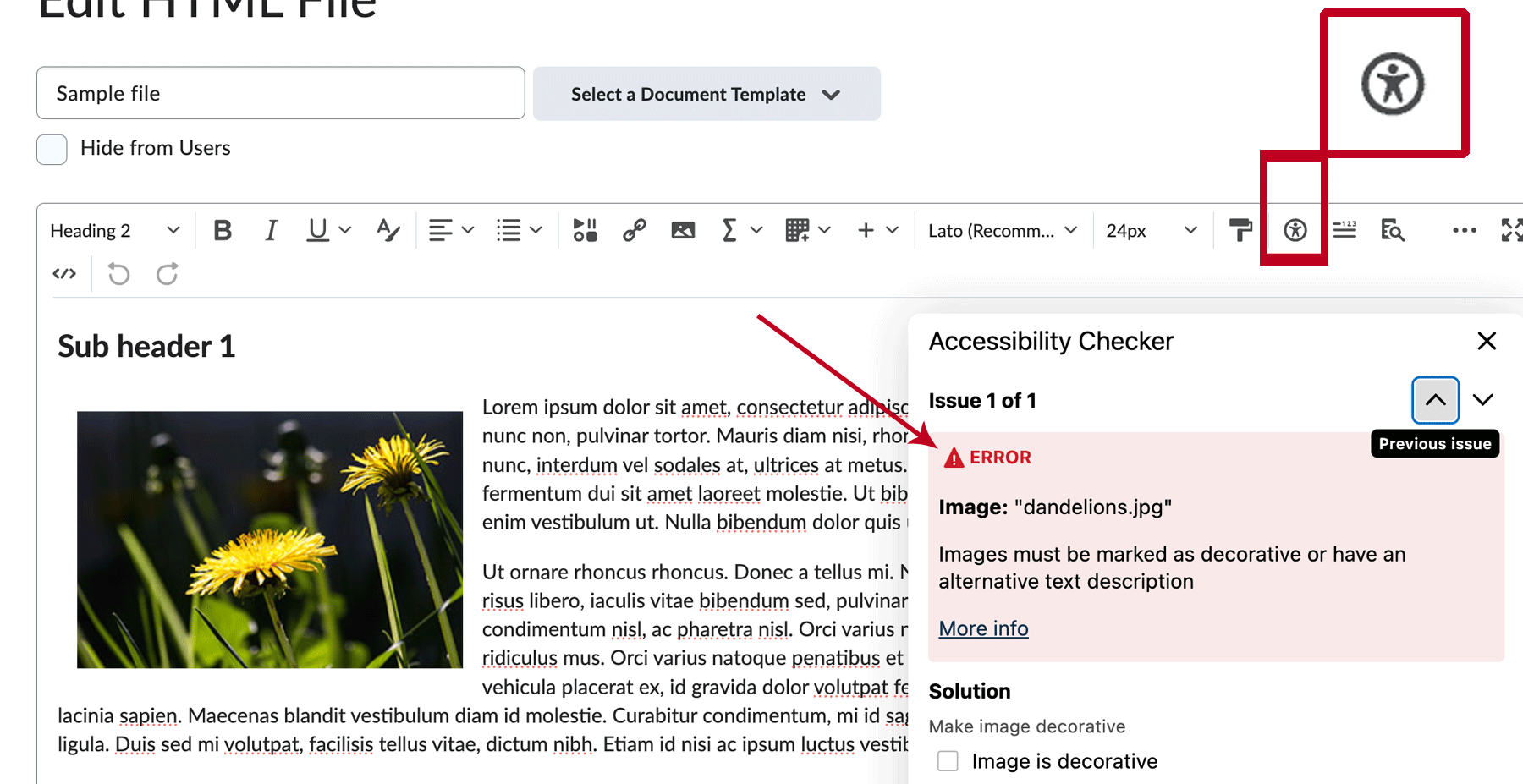Undo the last edit

[118, 274]
